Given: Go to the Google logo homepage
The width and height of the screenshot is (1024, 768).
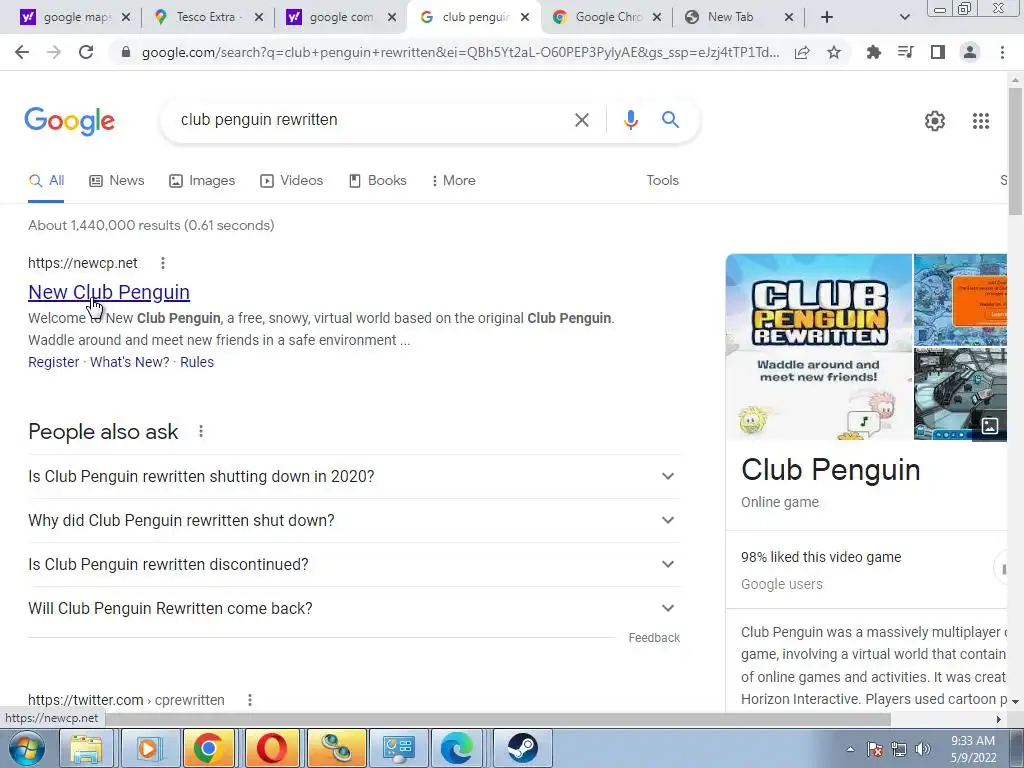Looking at the screenshot, I should pos(70,121).
